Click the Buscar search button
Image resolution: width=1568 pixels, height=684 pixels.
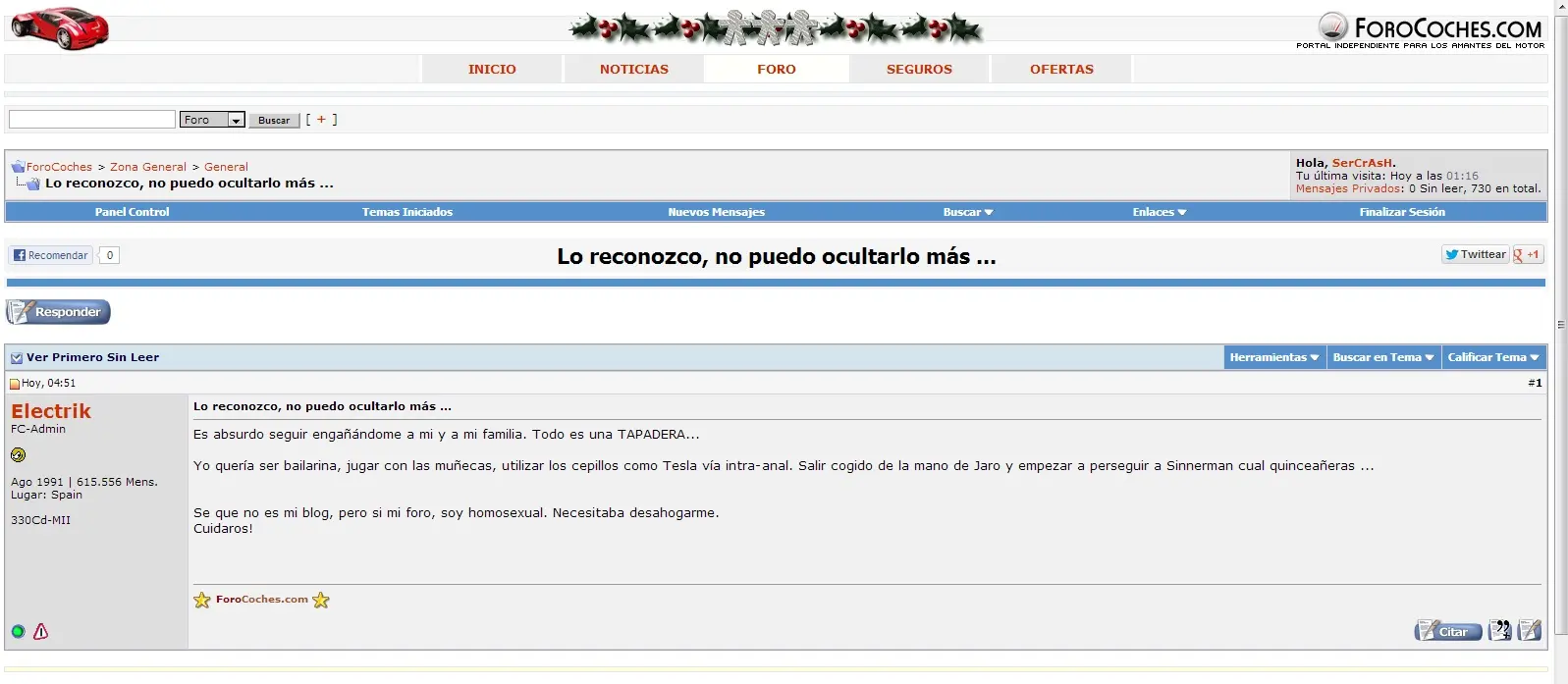click(x=274, y=120)
